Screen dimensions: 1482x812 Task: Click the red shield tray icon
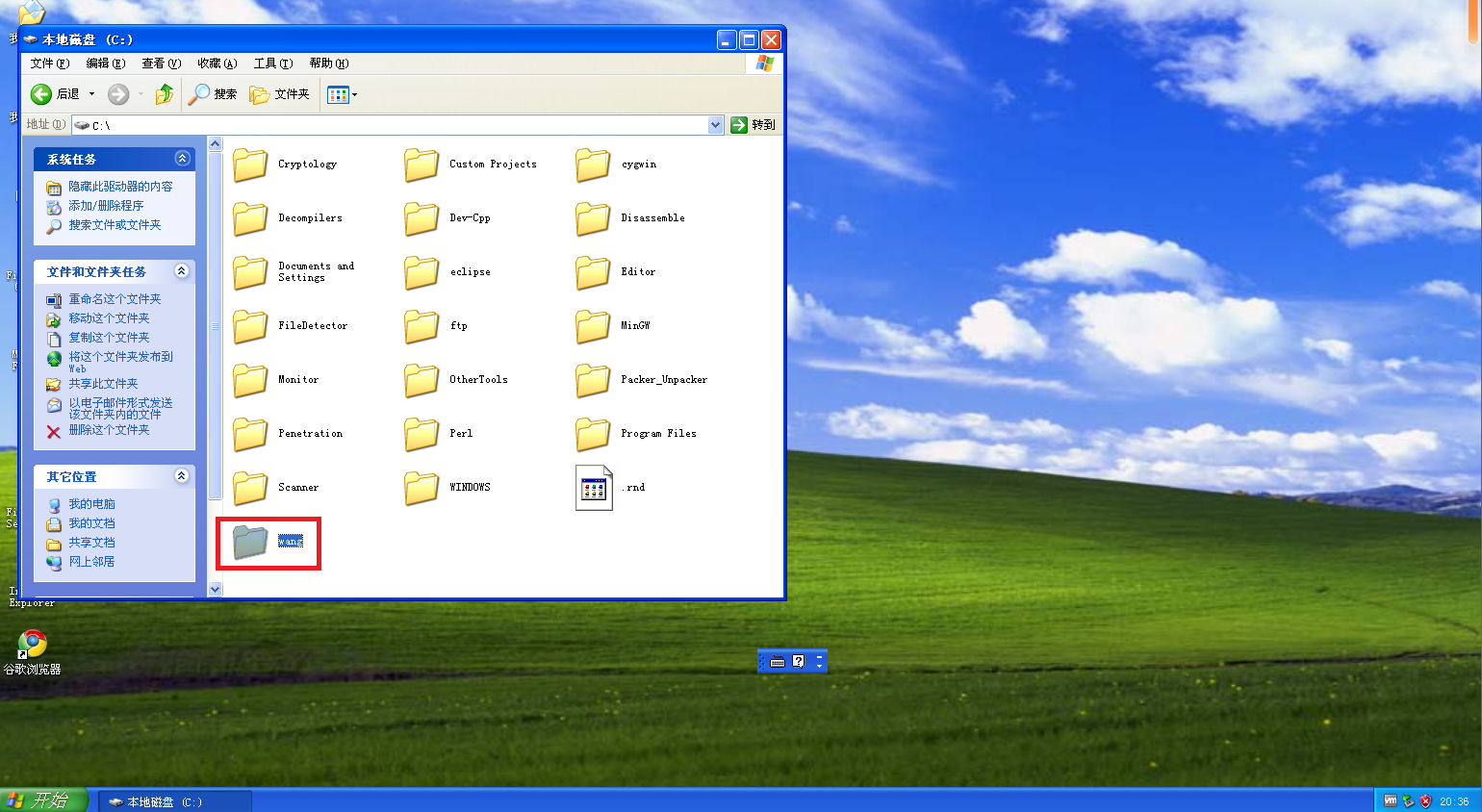pos(1426,801)
